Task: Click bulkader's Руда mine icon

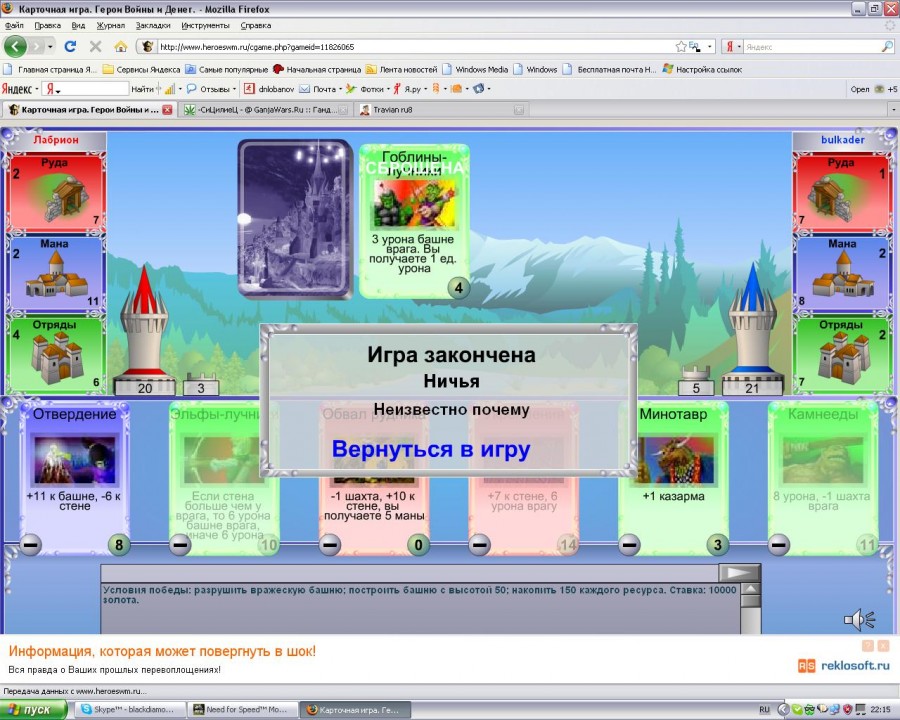Action: [x=830, y=199]
